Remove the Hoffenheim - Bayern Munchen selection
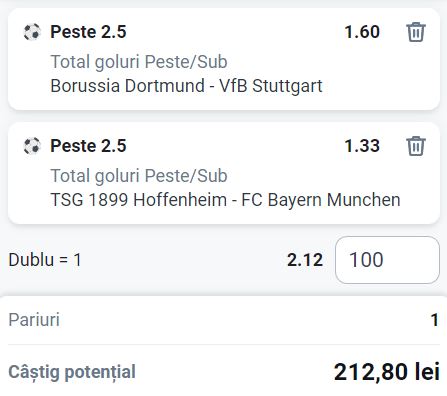The height and width of the screenshot is (396, 447). pos(416,146)
